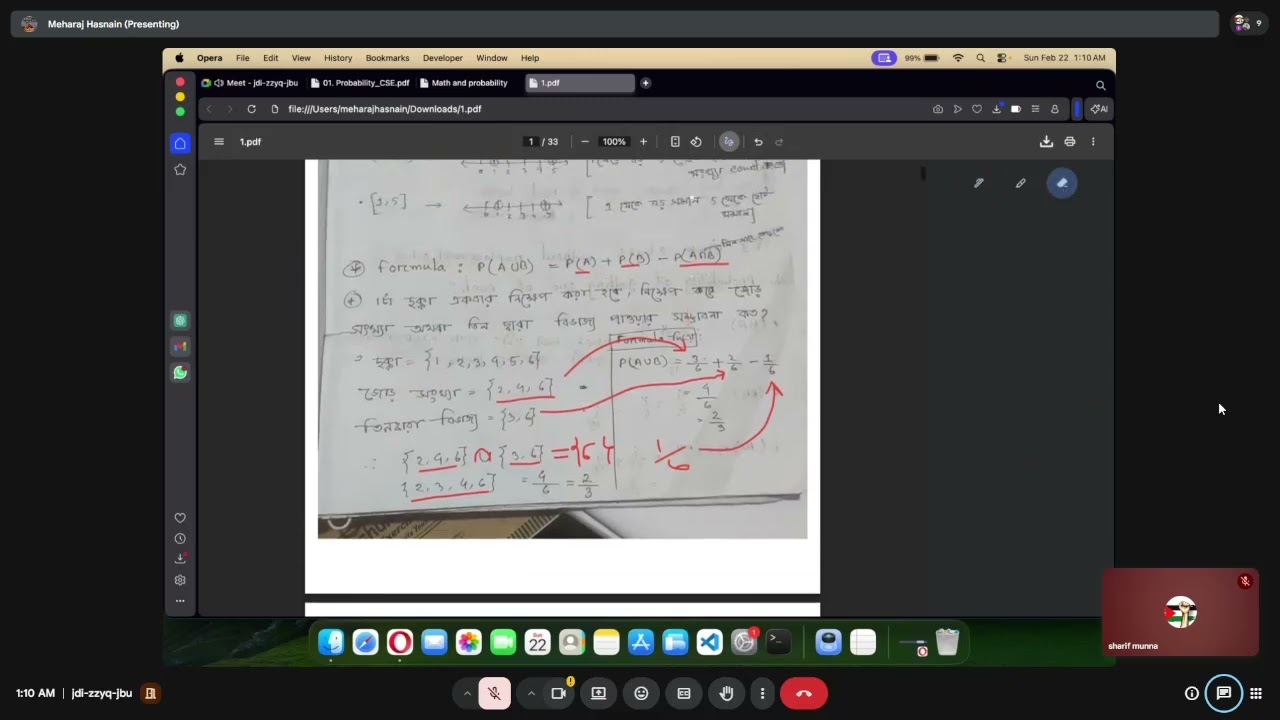Click the fit to page icon

[675, 142]
